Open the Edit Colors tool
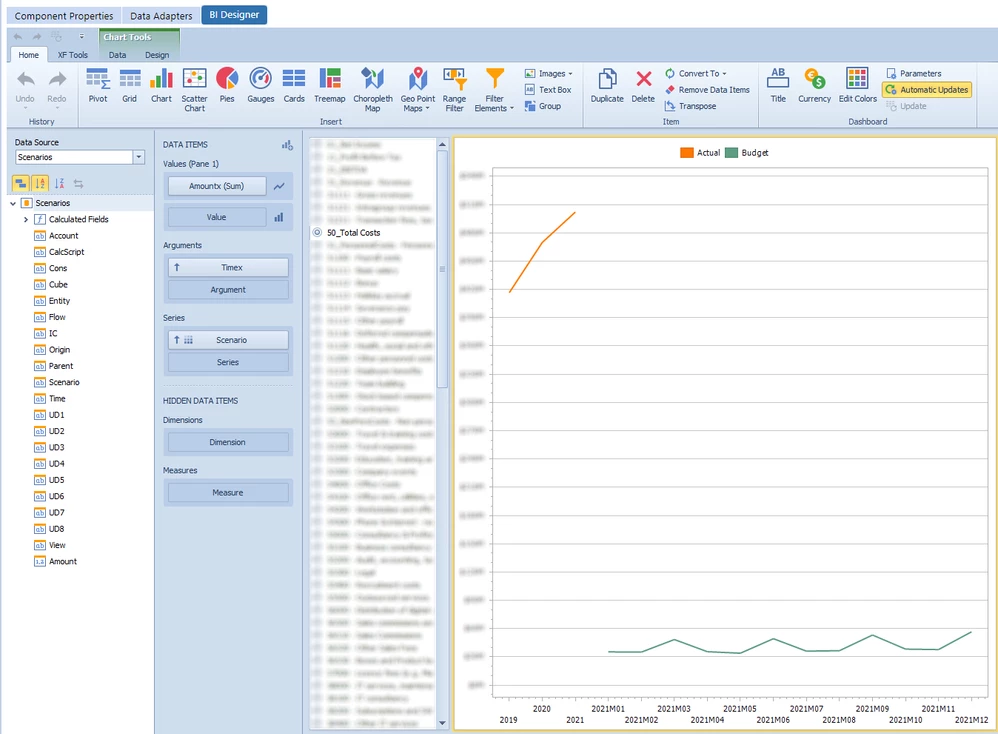This screenshot has width=998, height=734. (x=857, y=85)
